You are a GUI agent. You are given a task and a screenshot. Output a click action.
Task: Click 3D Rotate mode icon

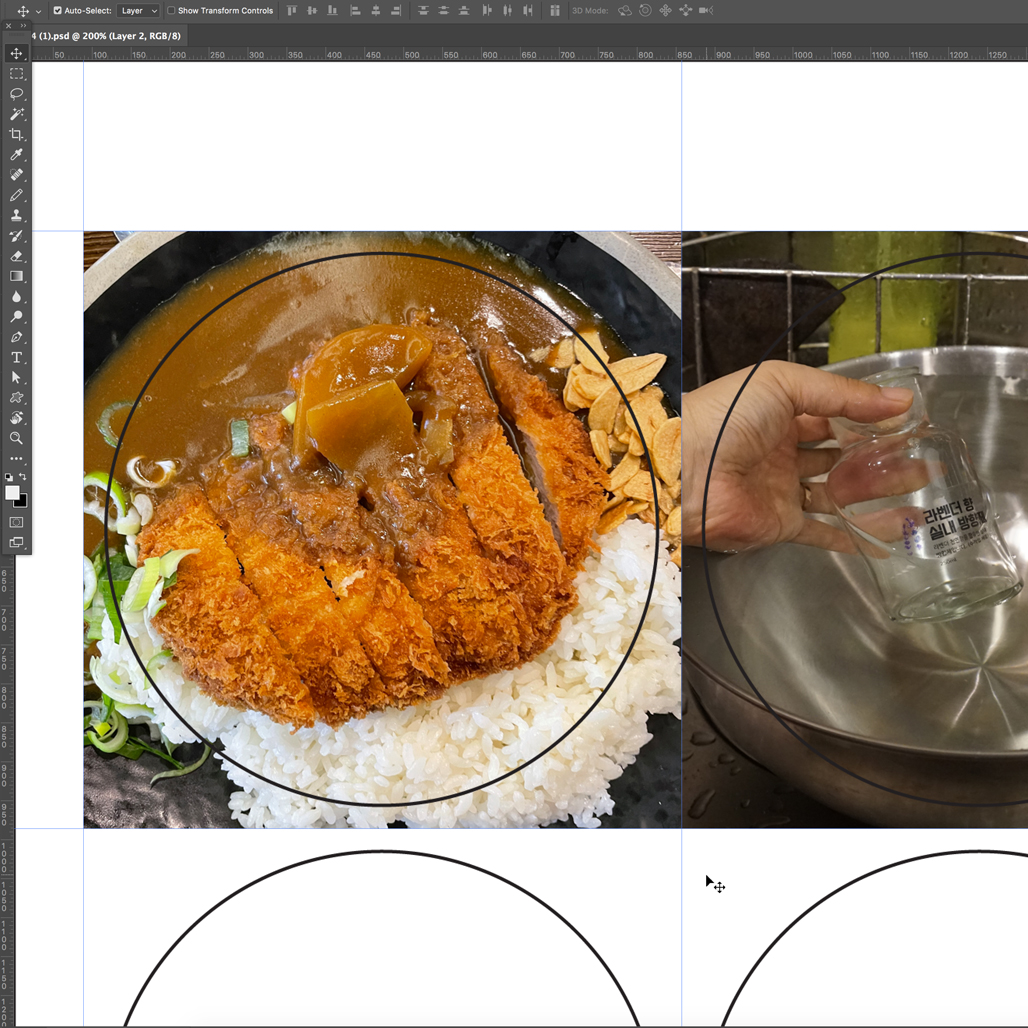coord(625,10)
